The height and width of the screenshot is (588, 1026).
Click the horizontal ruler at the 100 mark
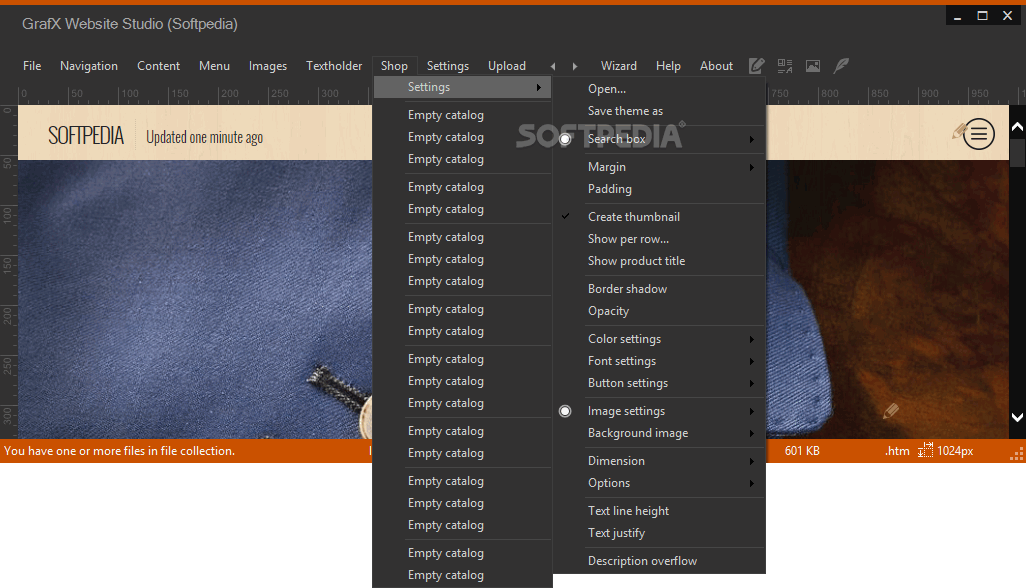pos(129,94)
